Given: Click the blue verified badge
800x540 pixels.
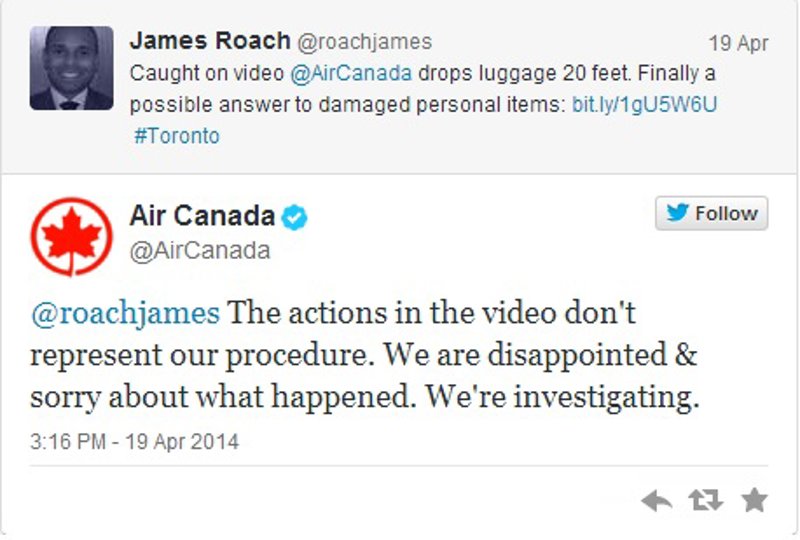Looking at the screenshot, I should tap(294, 217).
